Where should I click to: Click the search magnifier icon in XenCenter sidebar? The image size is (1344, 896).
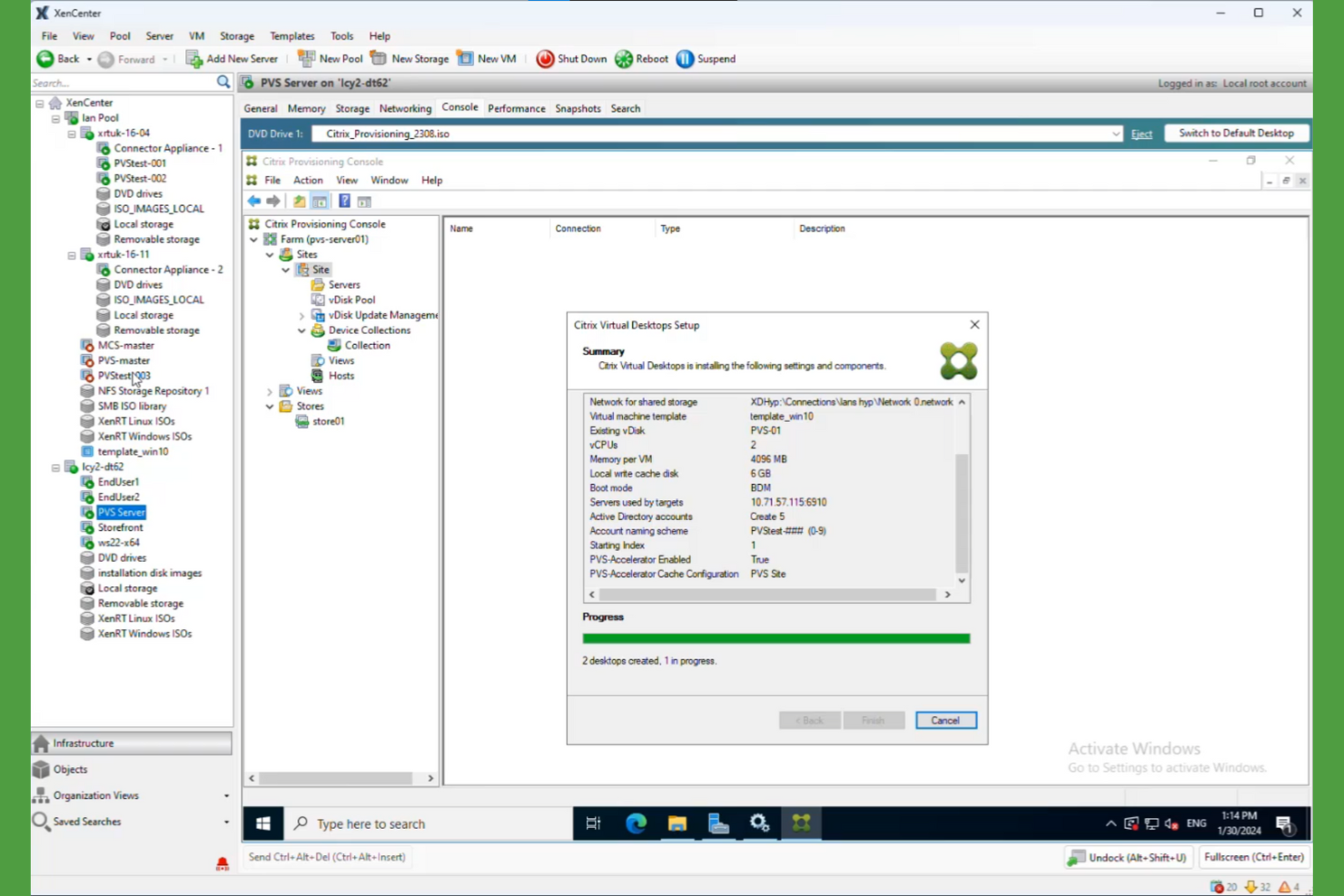[x=223, y=83]
